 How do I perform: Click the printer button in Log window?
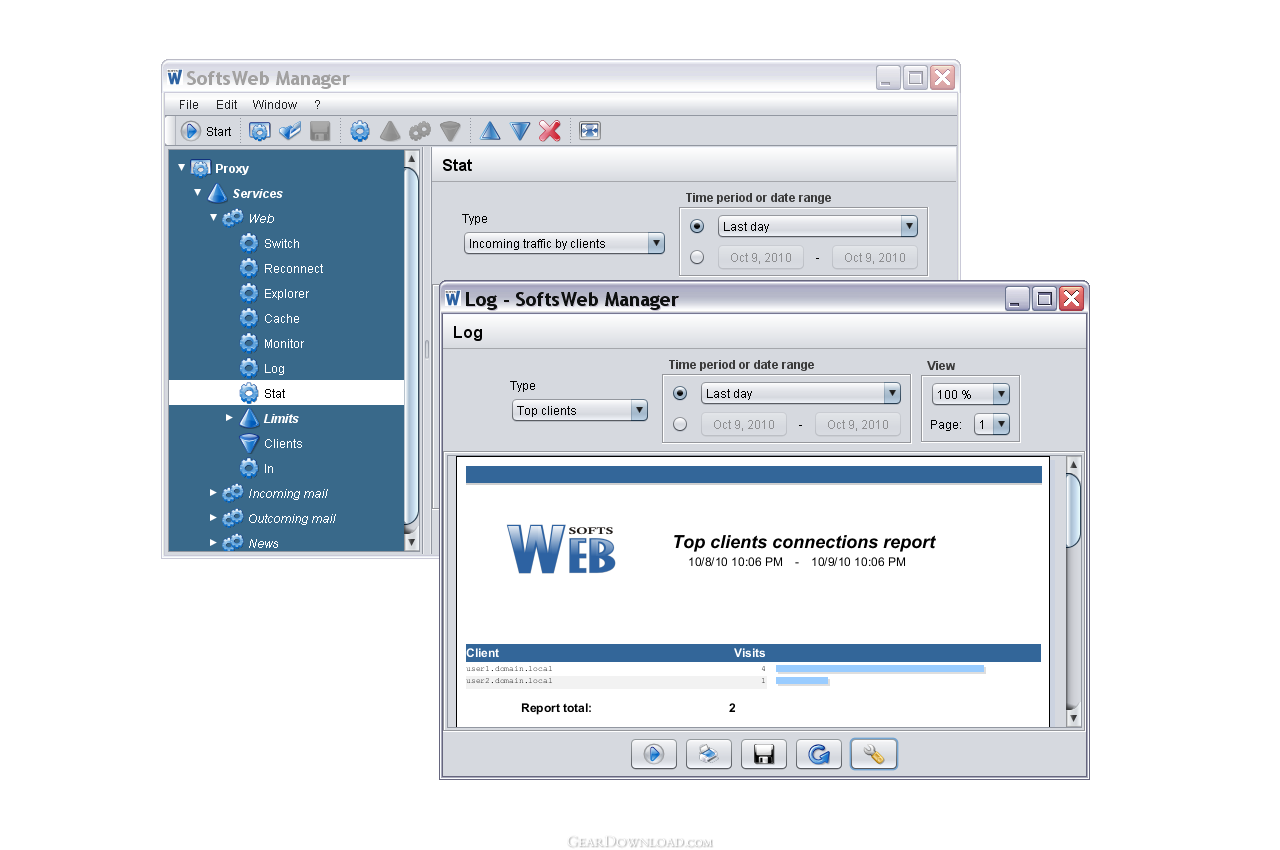(709, 754)
